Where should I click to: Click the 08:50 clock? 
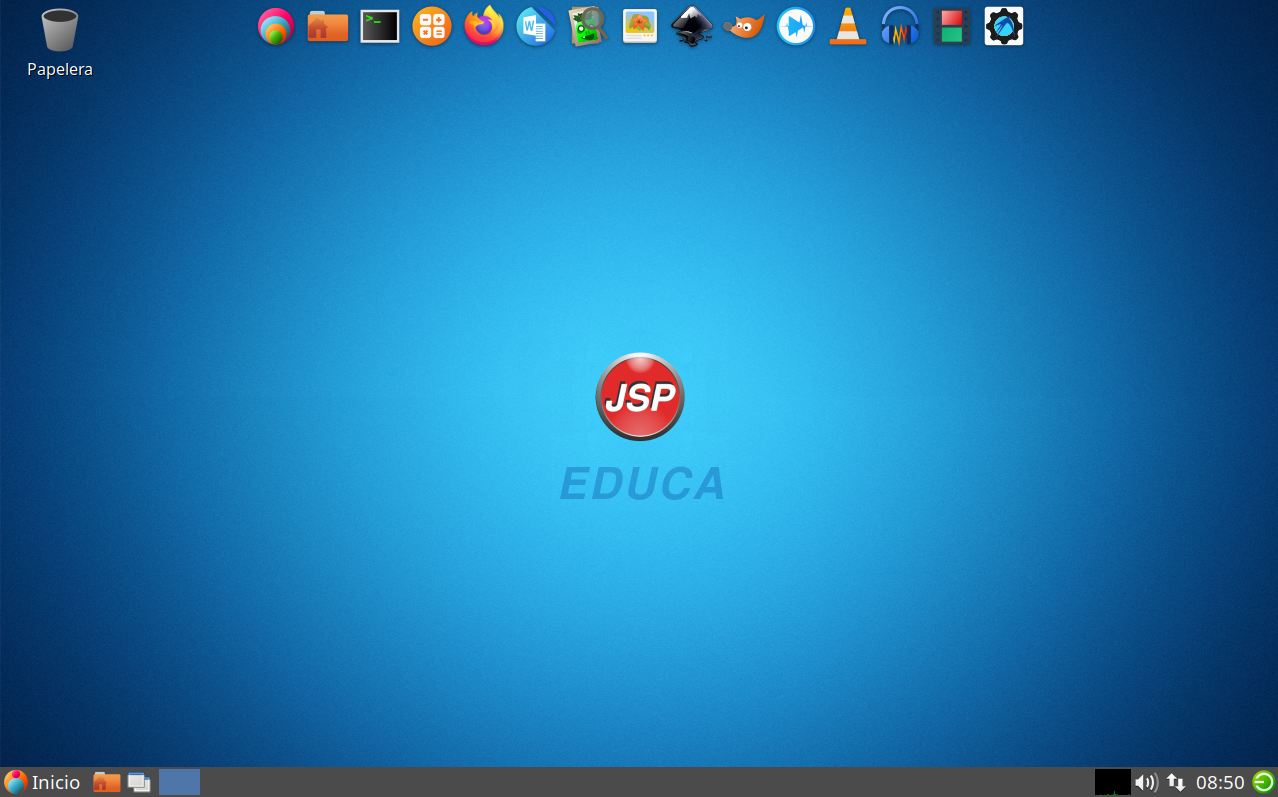(1220, 782)
